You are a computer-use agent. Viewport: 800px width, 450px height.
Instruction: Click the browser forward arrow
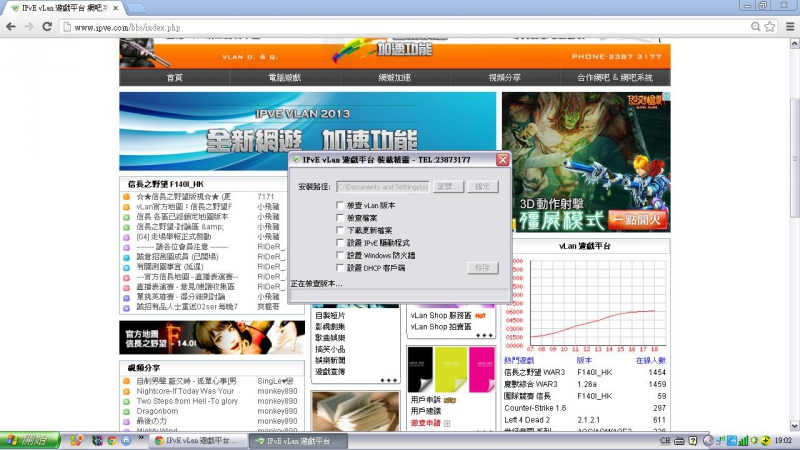click(29, 27)
